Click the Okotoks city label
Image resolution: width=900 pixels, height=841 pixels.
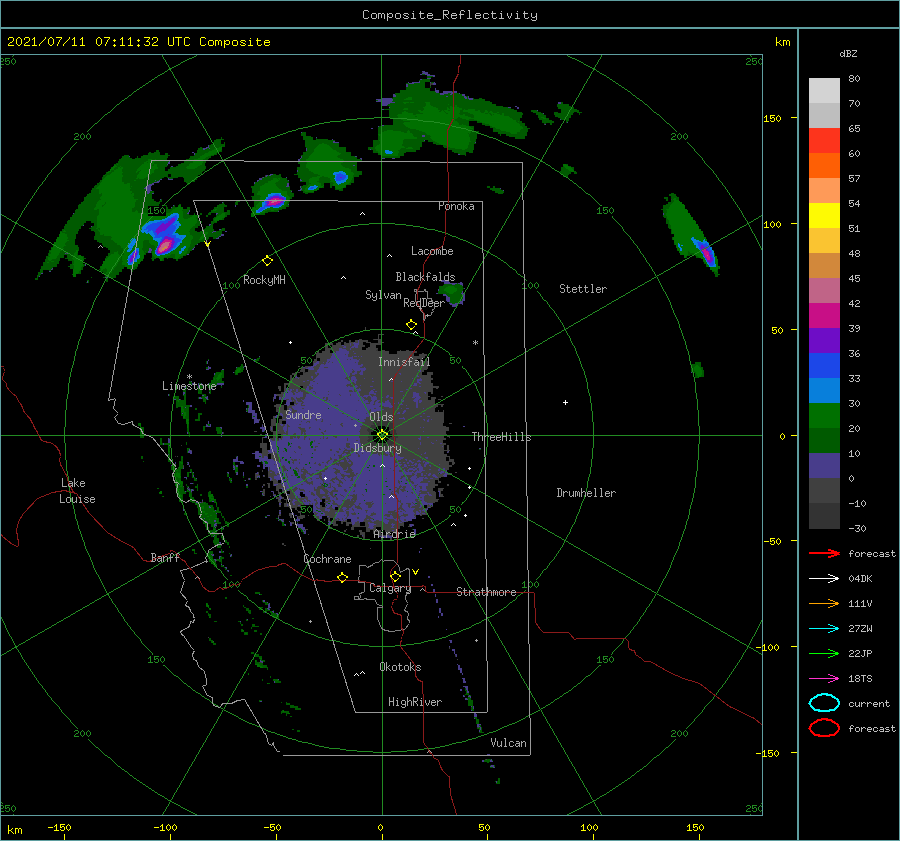(x=400, y=667)
